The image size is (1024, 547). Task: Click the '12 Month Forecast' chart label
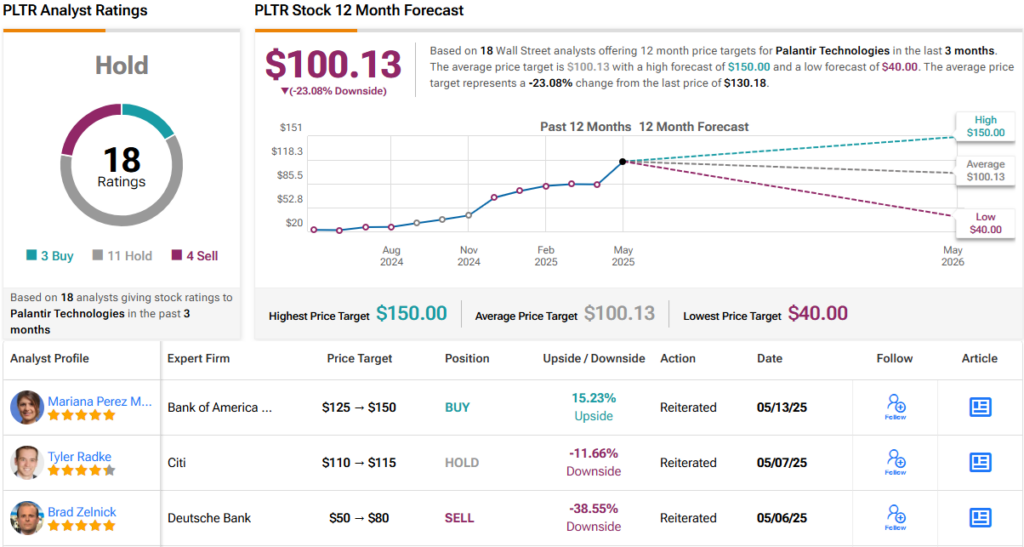[x=694, y=127]
